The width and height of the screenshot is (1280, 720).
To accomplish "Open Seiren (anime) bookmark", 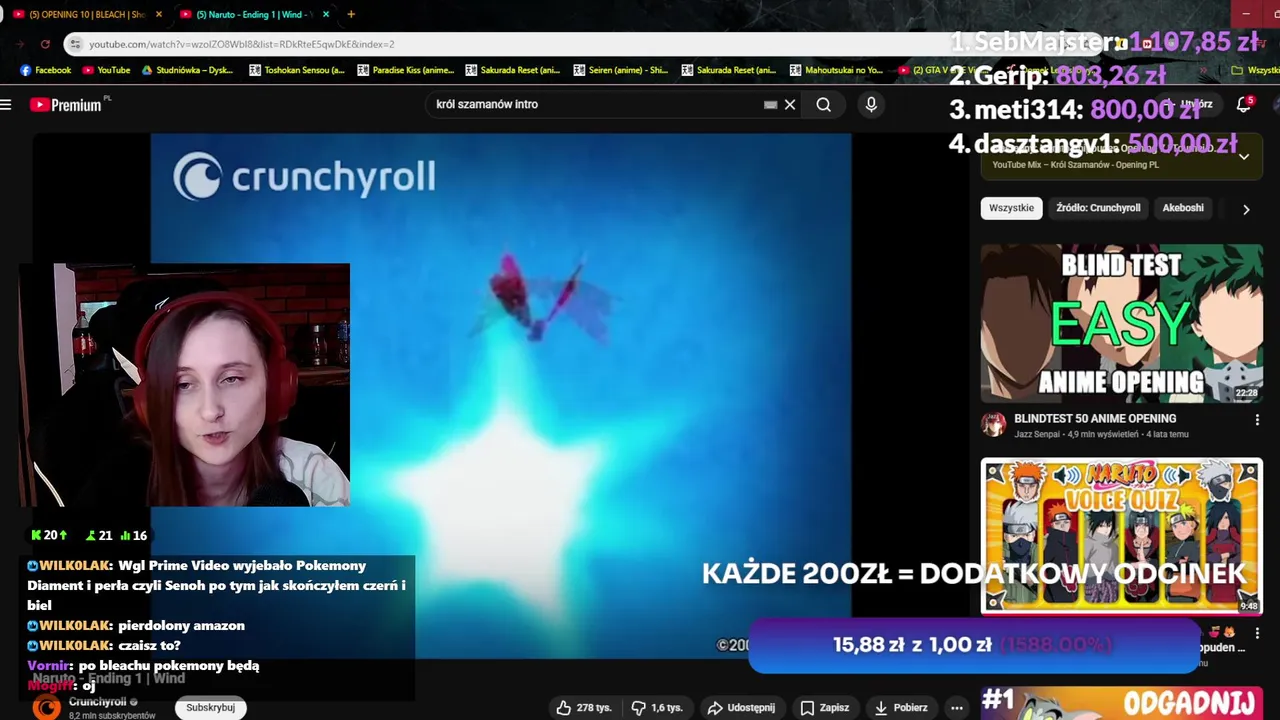I will click(x=620, y=70).
